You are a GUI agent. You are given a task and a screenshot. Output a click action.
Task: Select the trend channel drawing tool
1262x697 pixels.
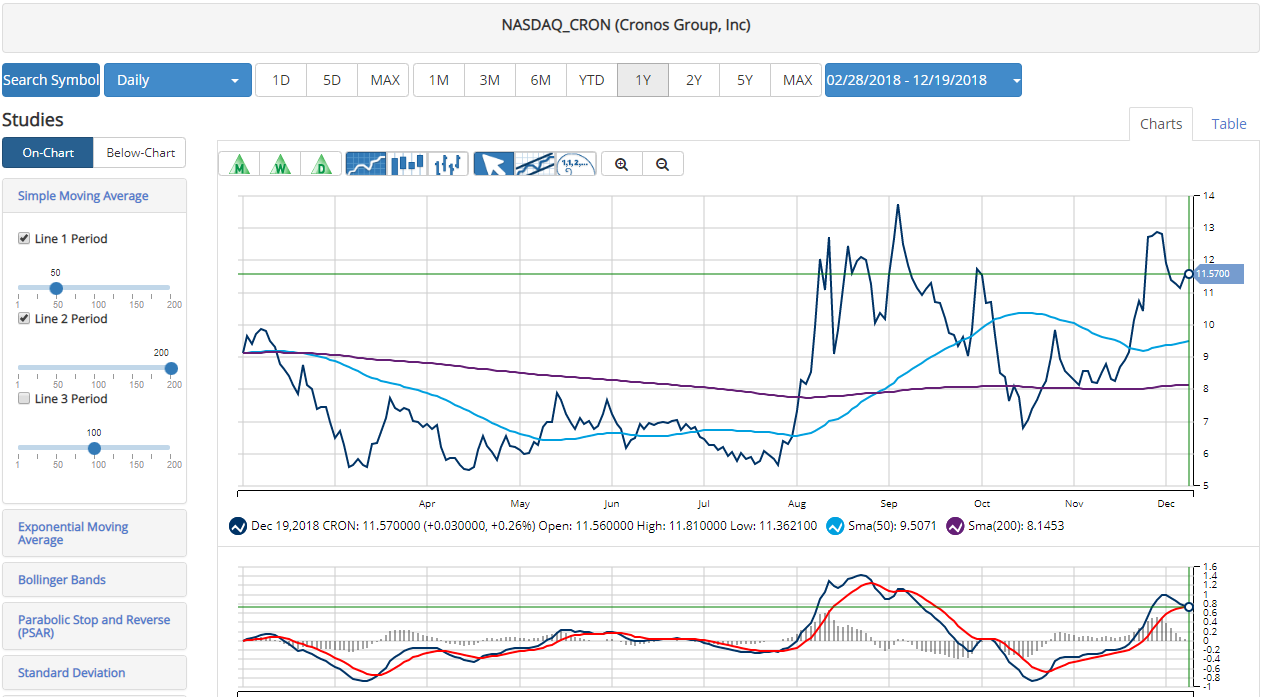tap(535, 164)
